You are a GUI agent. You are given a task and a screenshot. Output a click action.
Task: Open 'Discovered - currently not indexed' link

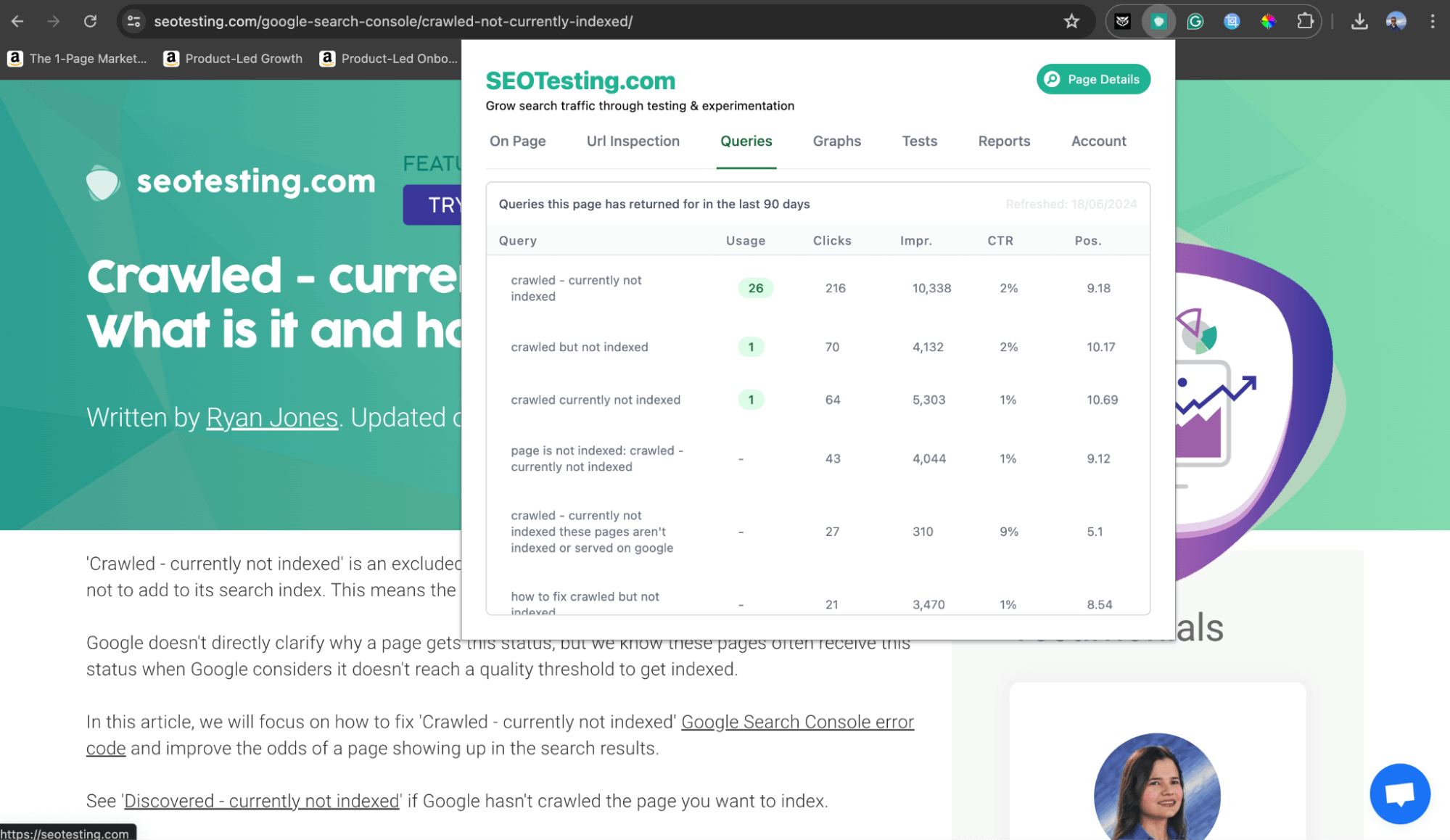[262, 801]
